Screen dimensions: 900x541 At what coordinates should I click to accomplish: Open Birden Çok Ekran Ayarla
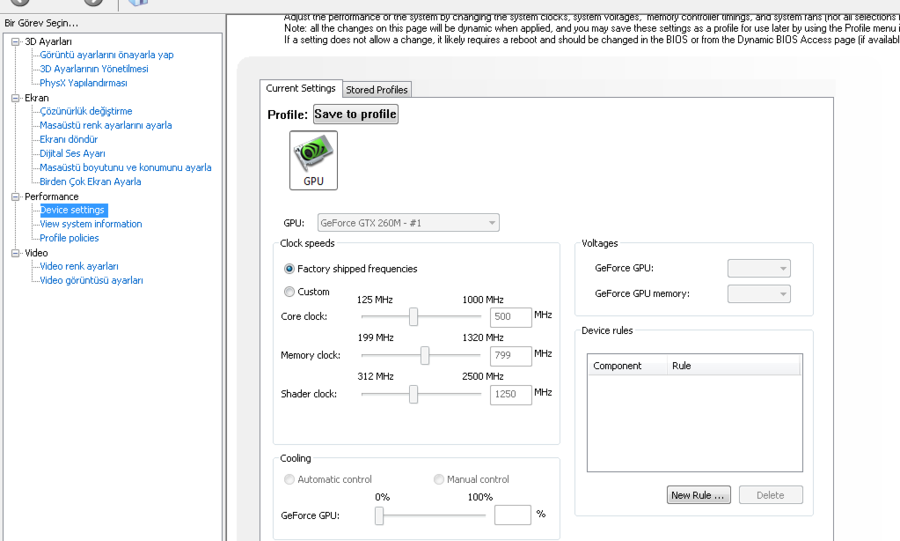tap(90, 181)
